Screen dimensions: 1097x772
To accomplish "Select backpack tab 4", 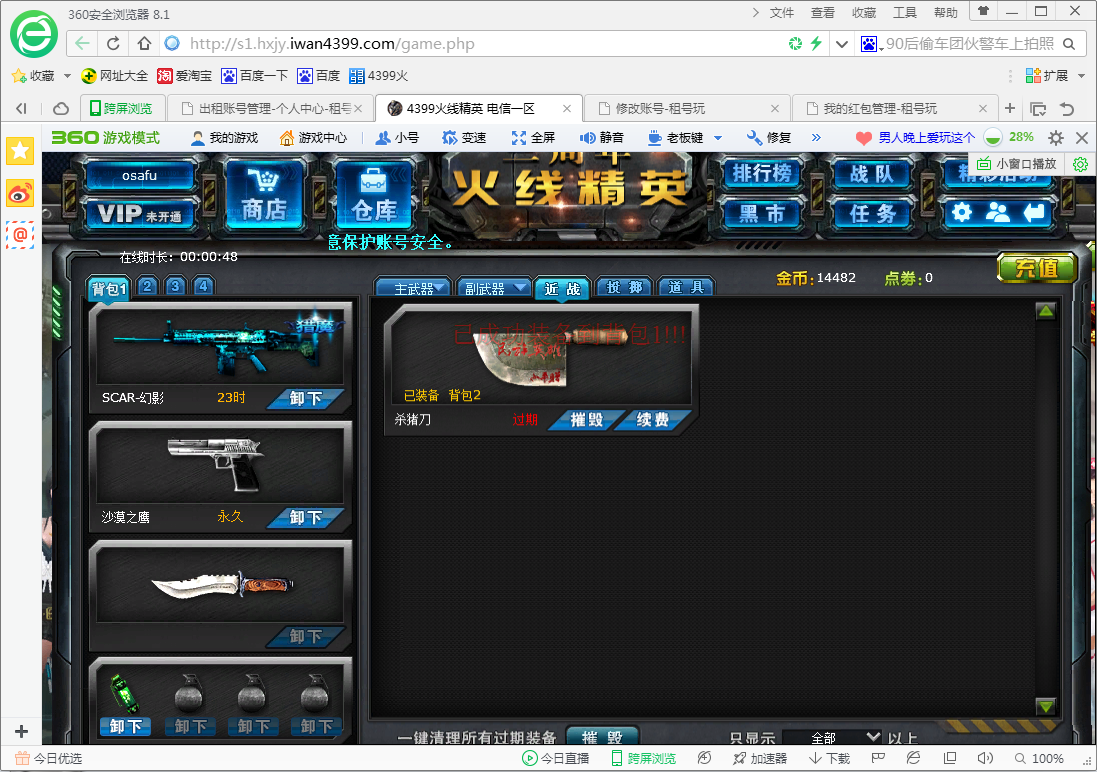I will click(204, 286).
